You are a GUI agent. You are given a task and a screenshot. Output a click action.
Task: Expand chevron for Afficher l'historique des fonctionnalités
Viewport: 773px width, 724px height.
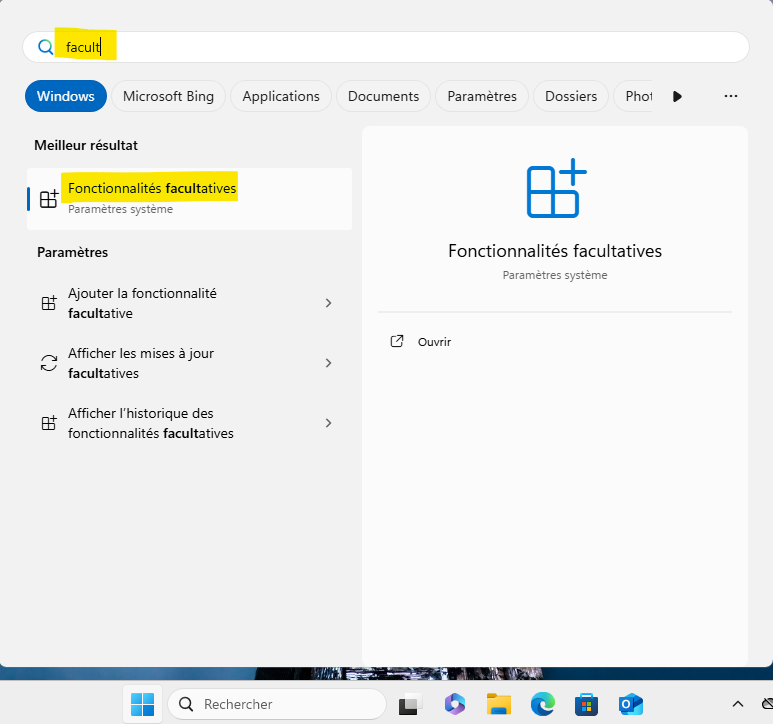328,423
